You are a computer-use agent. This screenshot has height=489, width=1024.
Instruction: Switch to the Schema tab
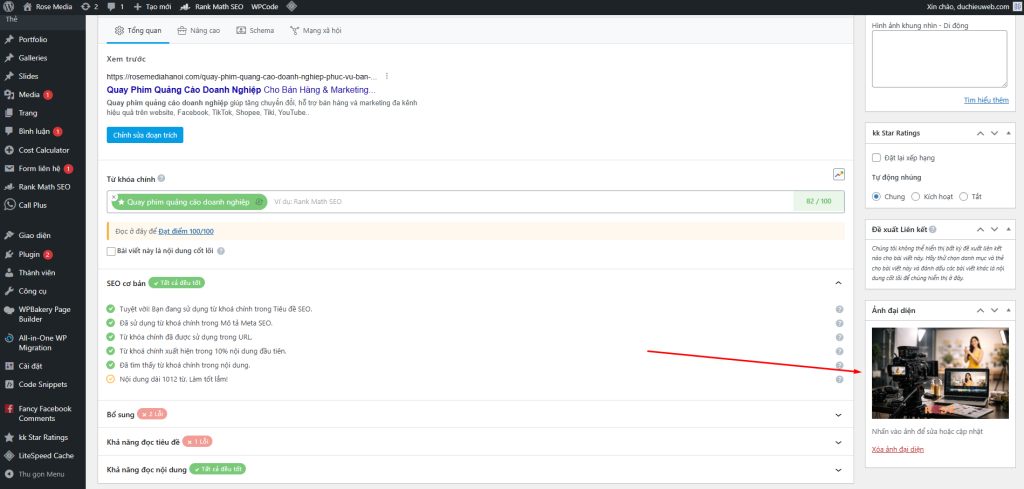pyautogui.click(x=255, y=31)
